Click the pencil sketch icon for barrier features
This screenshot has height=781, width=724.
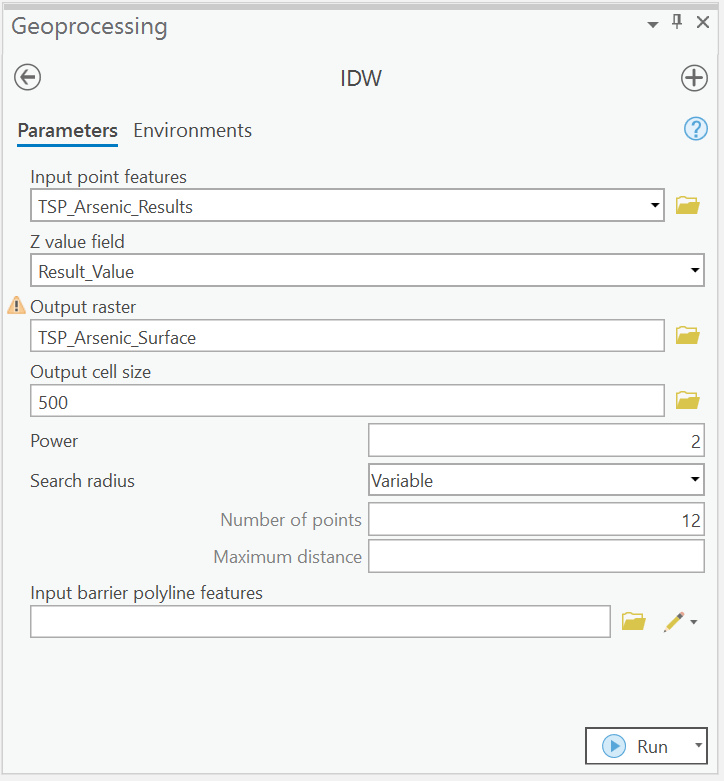[x=674, y=622]
